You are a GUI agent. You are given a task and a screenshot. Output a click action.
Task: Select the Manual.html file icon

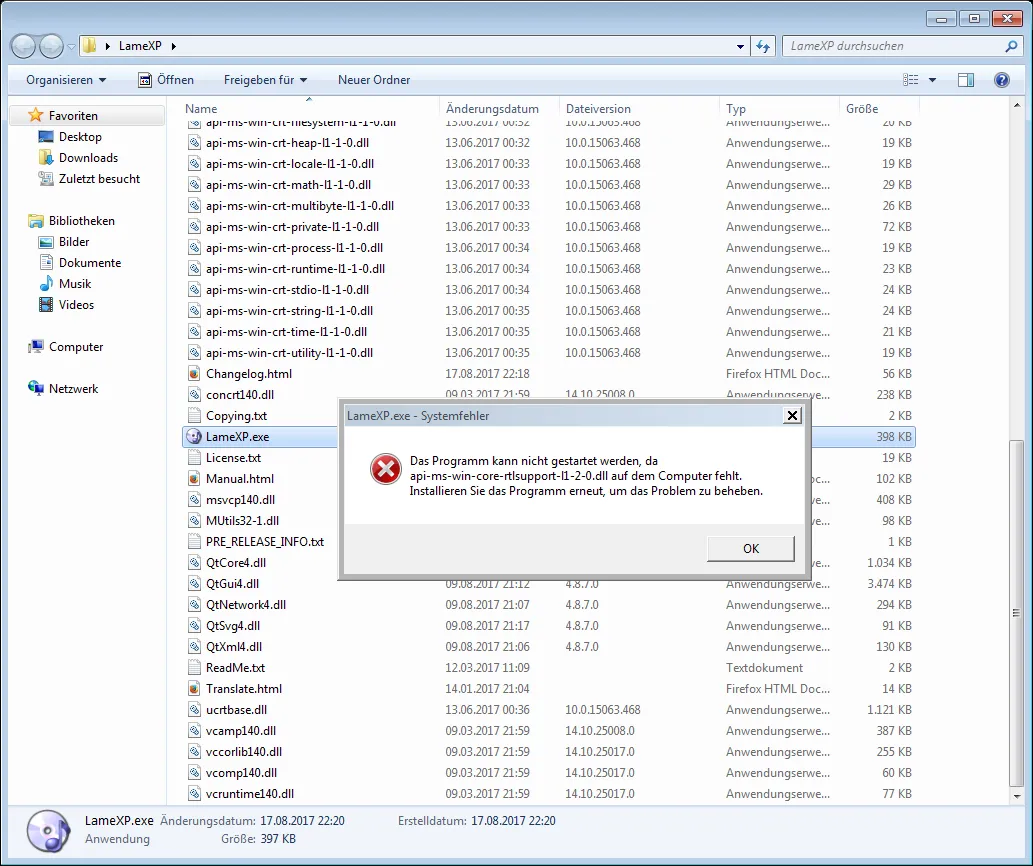tap(194, 479)
